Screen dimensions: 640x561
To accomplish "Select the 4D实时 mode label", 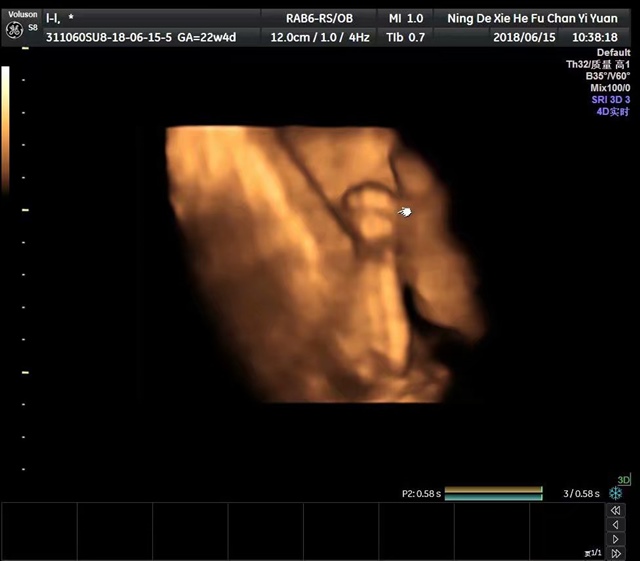I will pyautogui.click(x=613, y=112).
